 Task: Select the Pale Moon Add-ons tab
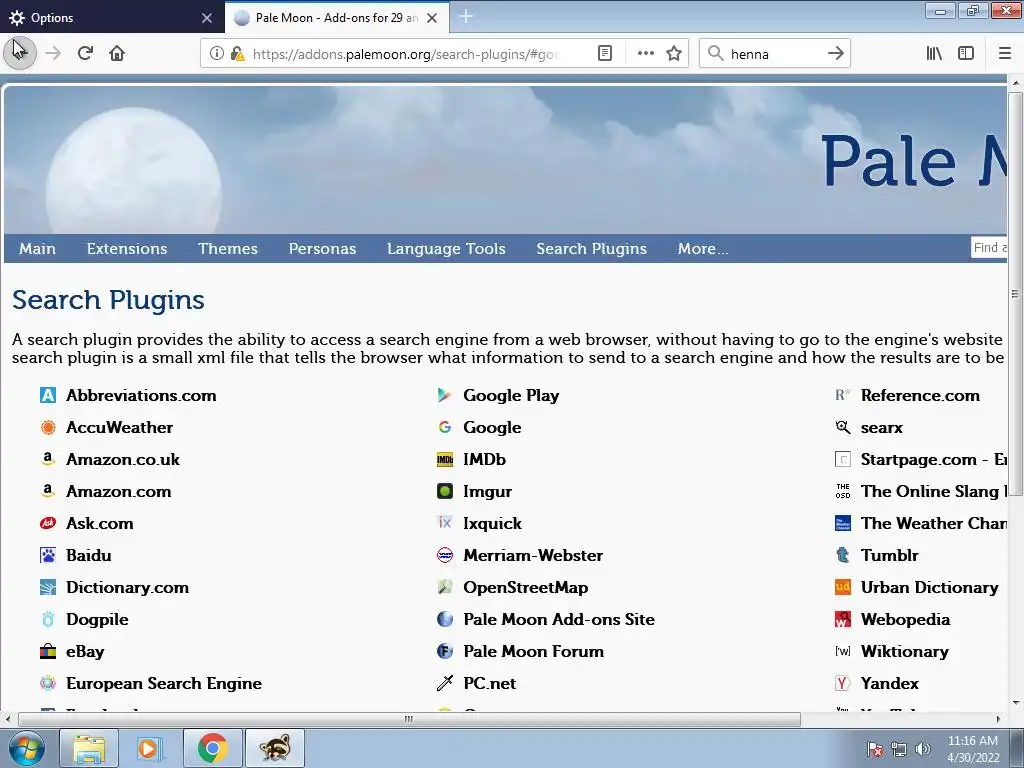pyautogui.click(x=336, y=18)
